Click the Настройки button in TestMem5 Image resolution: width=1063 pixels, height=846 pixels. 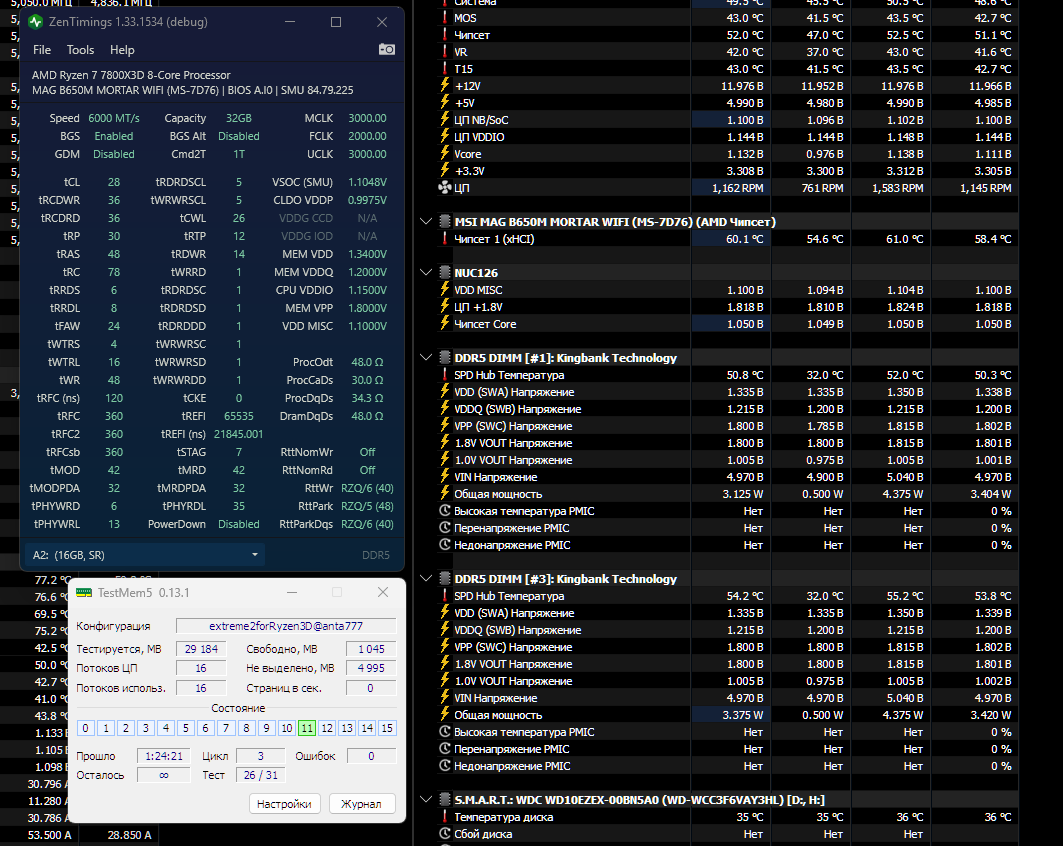coord(284,803)
